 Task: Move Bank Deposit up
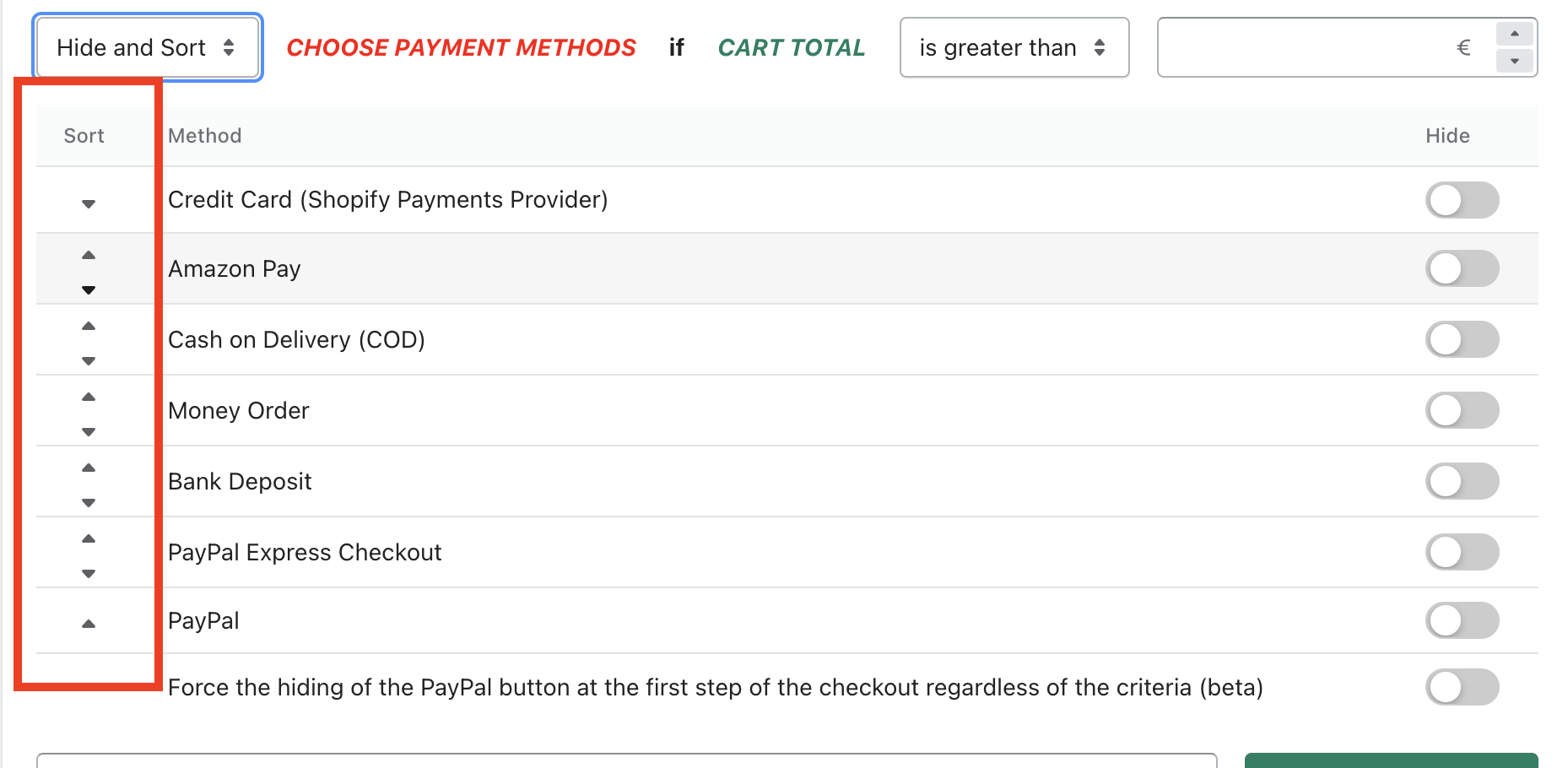pos(89,468)
